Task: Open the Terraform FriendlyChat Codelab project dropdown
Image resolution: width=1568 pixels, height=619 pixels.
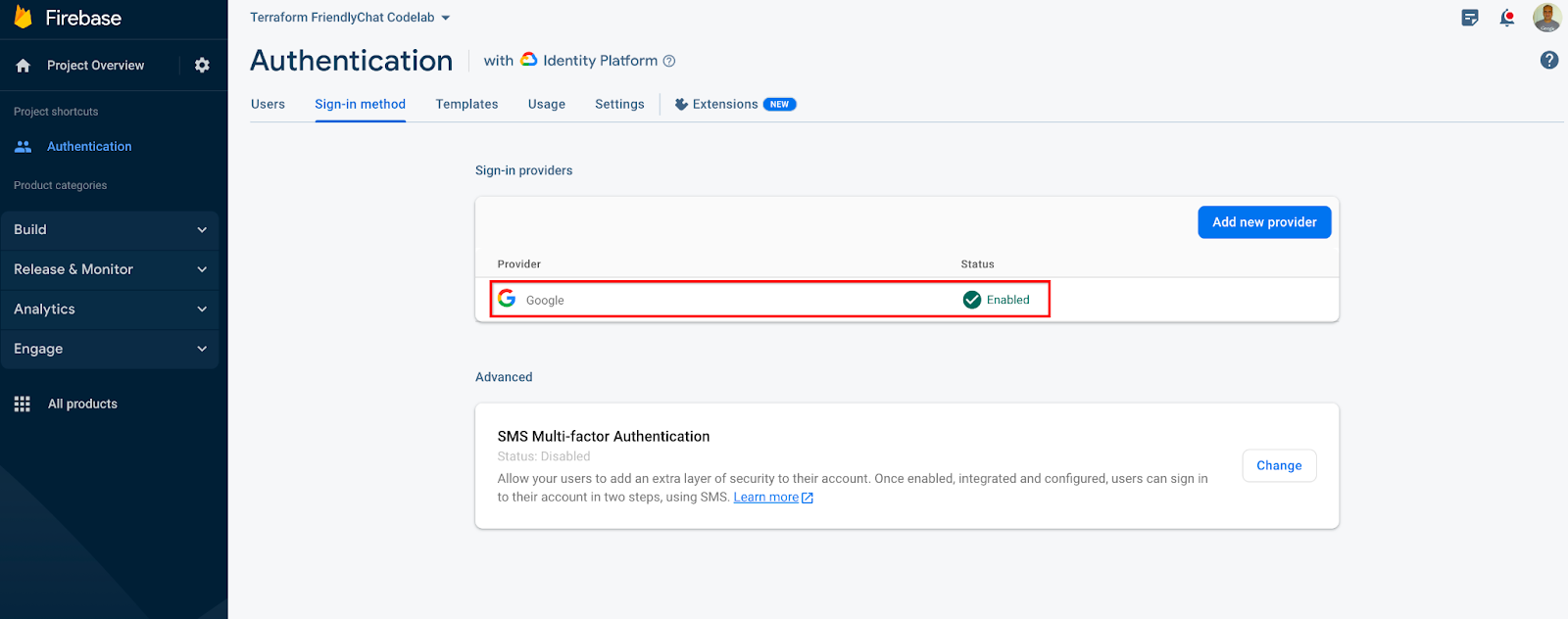Action: click(350, 18)
